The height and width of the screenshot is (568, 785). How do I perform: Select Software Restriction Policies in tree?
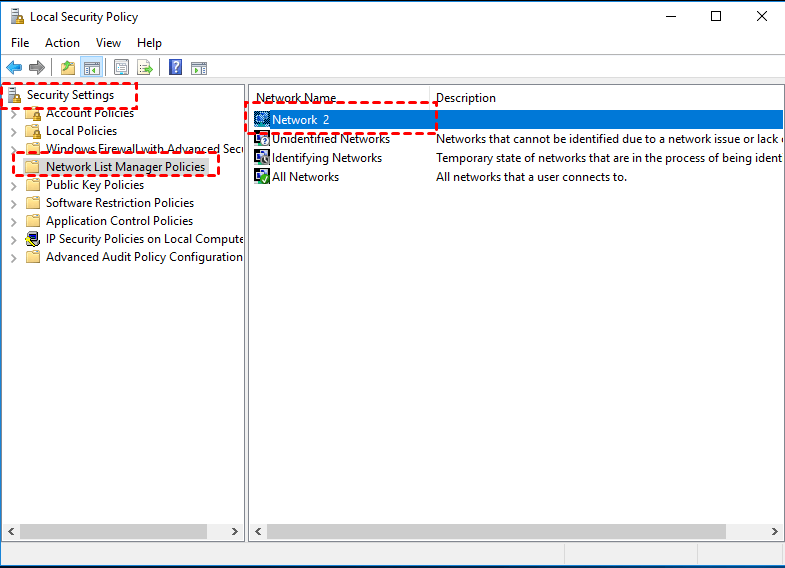tap(119, 203)
